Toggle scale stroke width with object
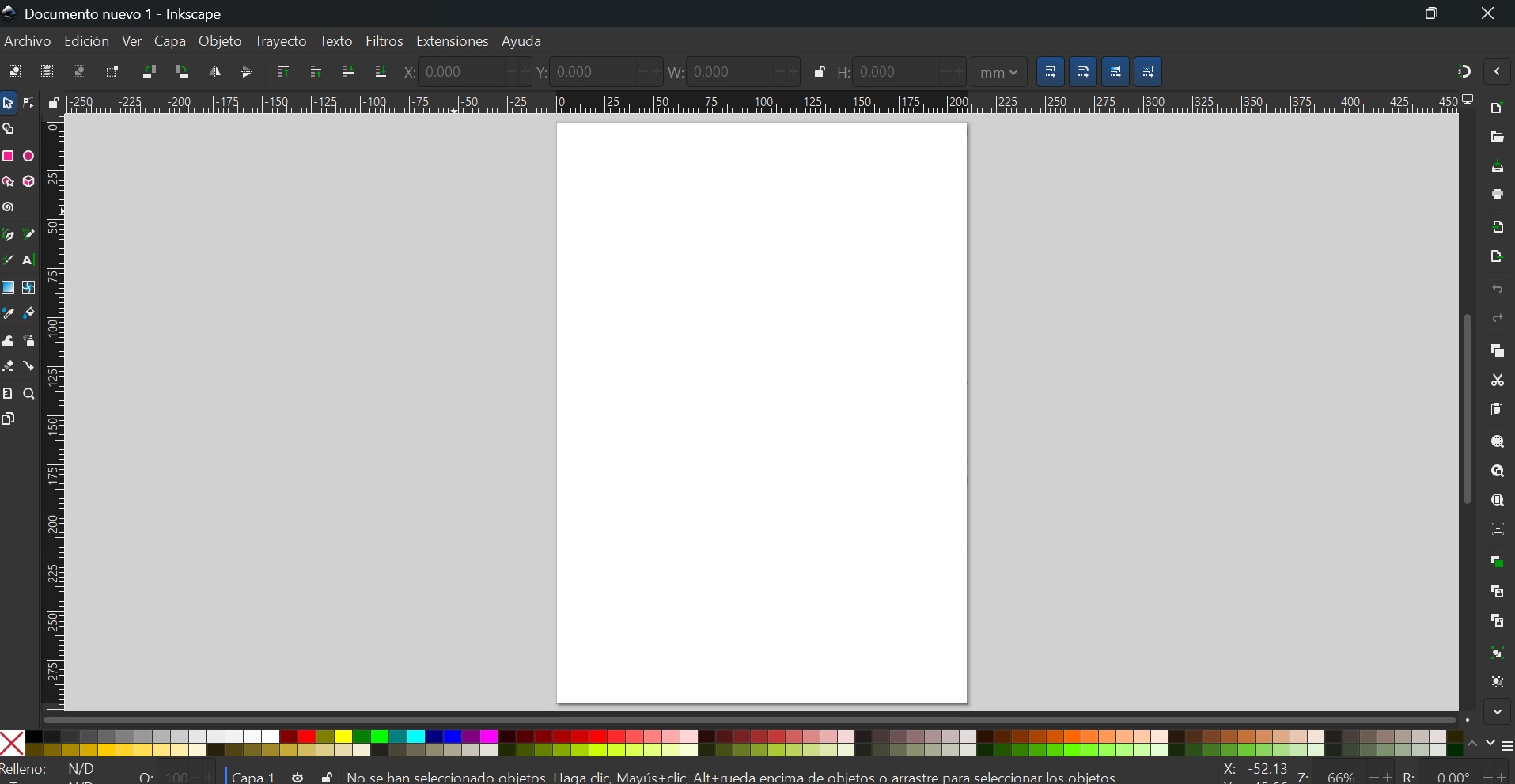This screenshot has height=784, width=1515. [x=1051, y=72]
